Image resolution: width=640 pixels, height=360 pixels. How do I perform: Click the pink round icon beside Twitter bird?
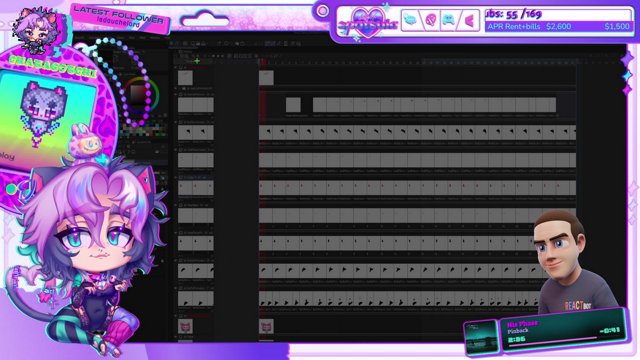tap(431, 20)
